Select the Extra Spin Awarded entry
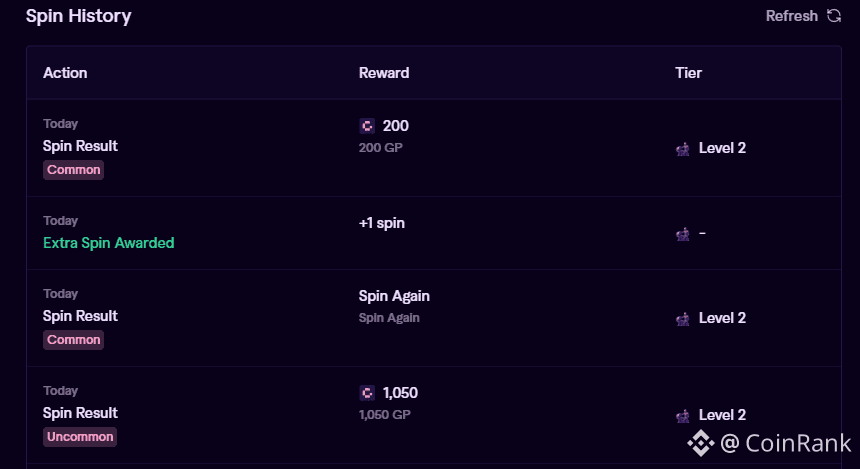The image size is (860, 469). (108, 243)
